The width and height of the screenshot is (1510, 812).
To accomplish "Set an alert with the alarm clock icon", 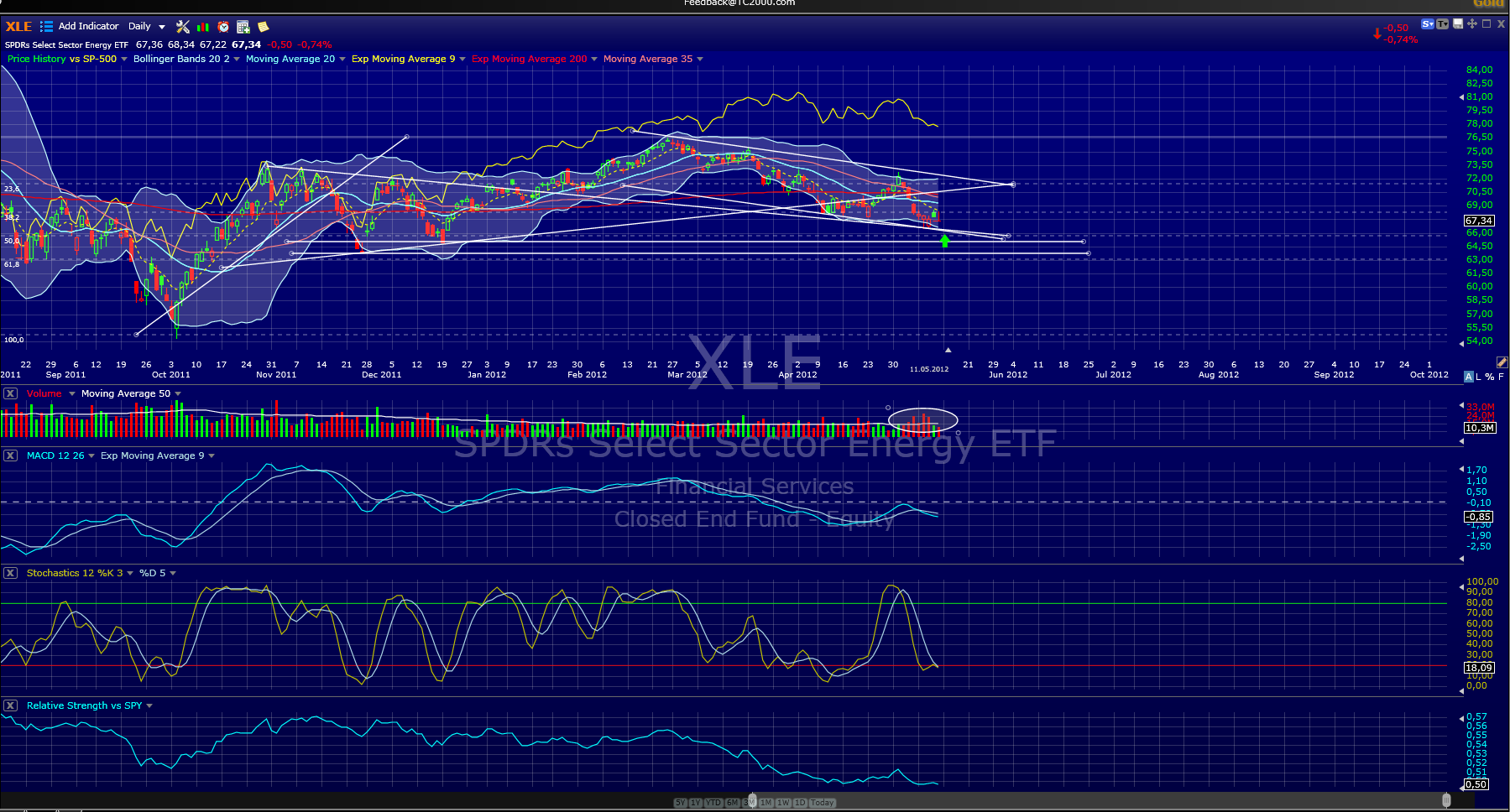I will (224, 27).
